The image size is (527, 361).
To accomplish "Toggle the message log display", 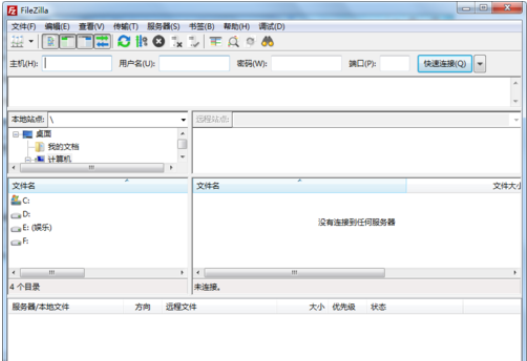I will (x=50, y=42).
